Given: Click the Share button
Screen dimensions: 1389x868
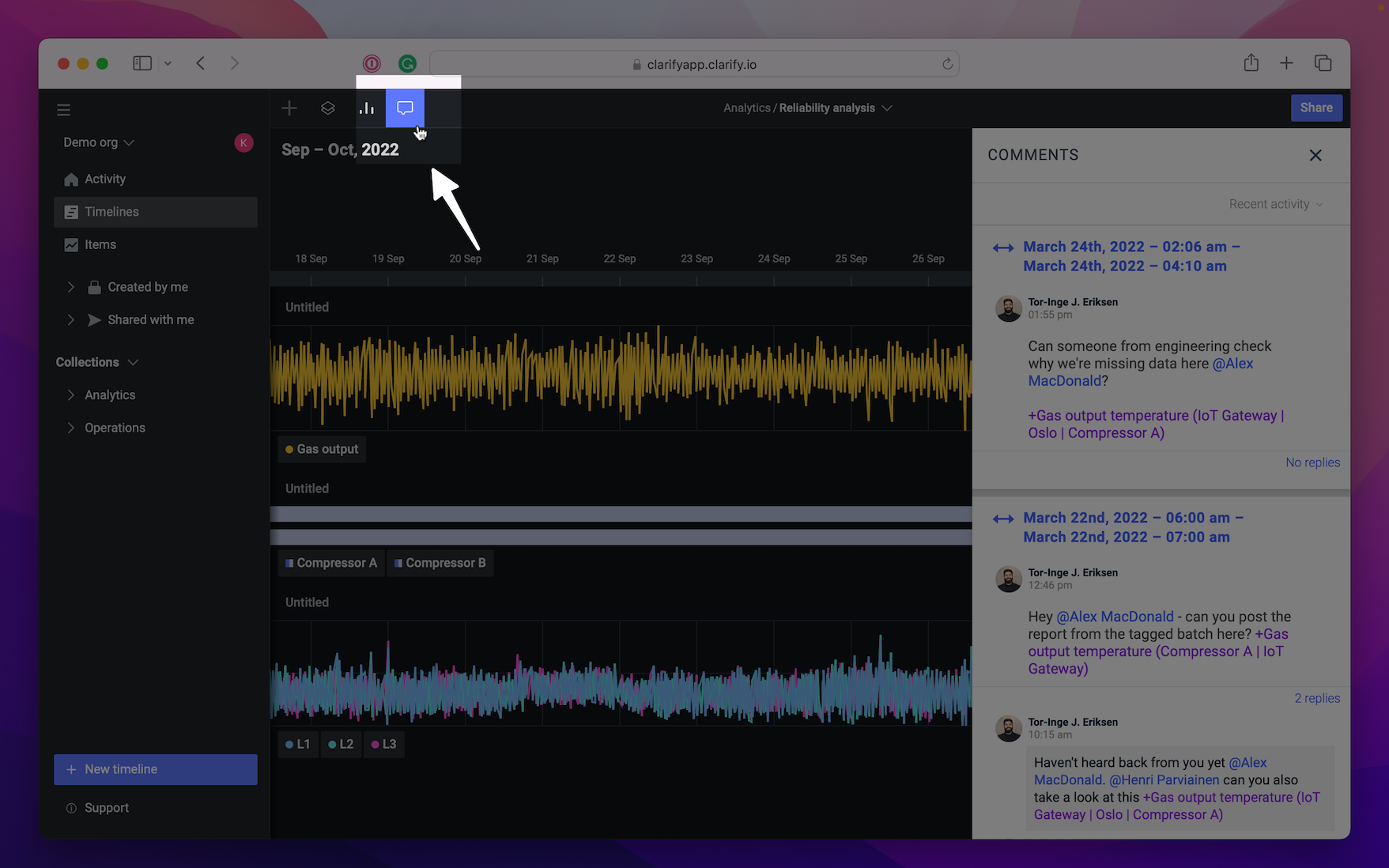Looking at the screenshot, I should click(x=1315, y=108).
